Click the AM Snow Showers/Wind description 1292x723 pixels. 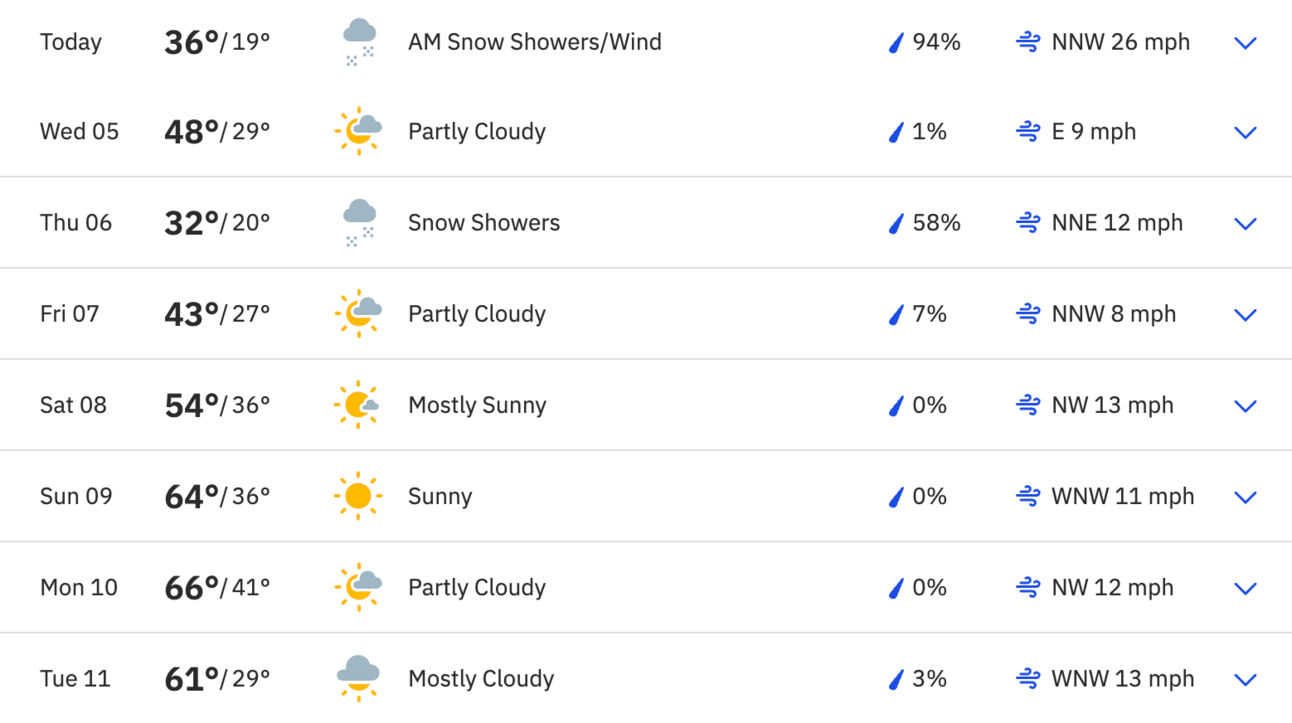pos(535,42)
